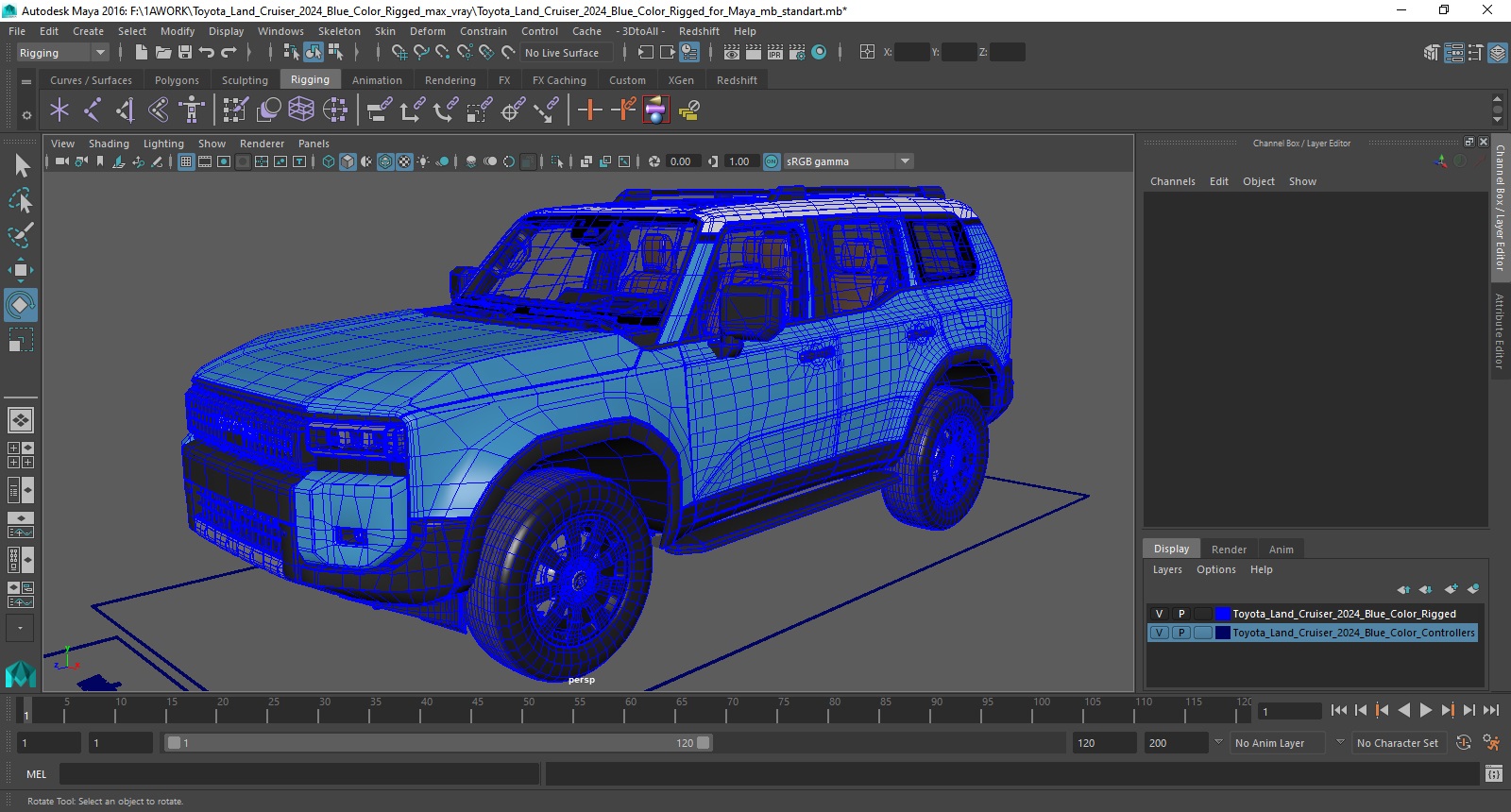
Task: Toggle wireframe on shaded in viewport
Action: [x=385, y=161]
